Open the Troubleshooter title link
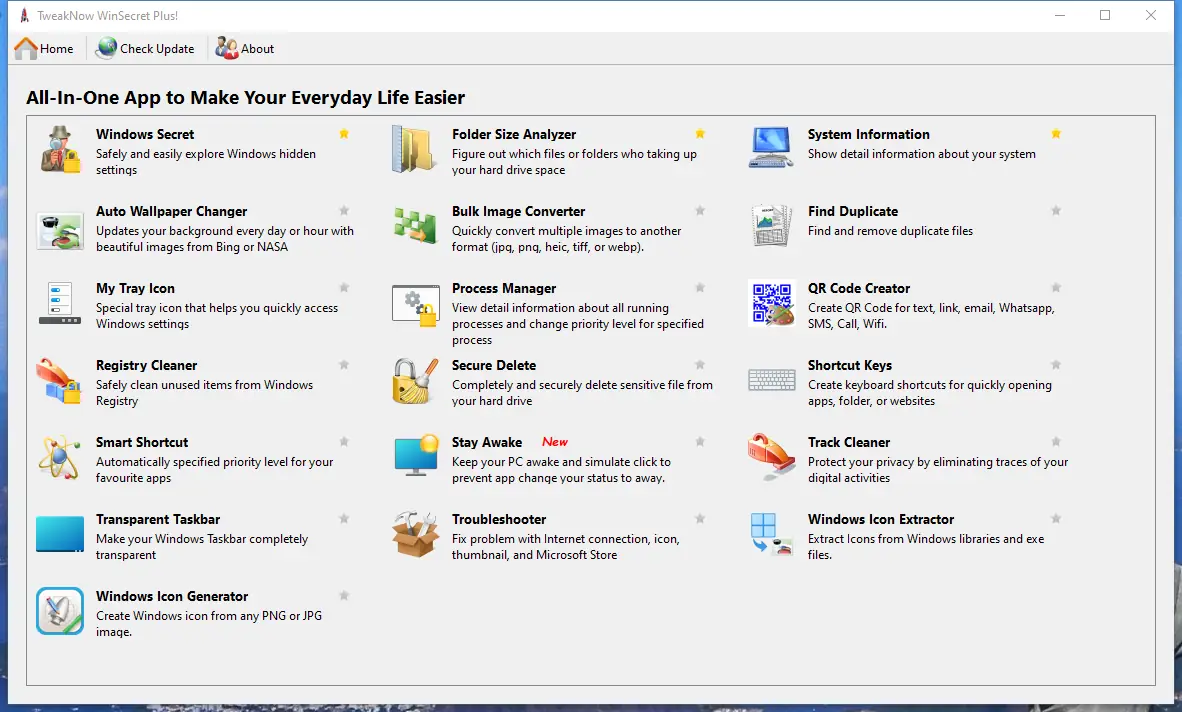 pyautogui.click(x=499, y=519)
